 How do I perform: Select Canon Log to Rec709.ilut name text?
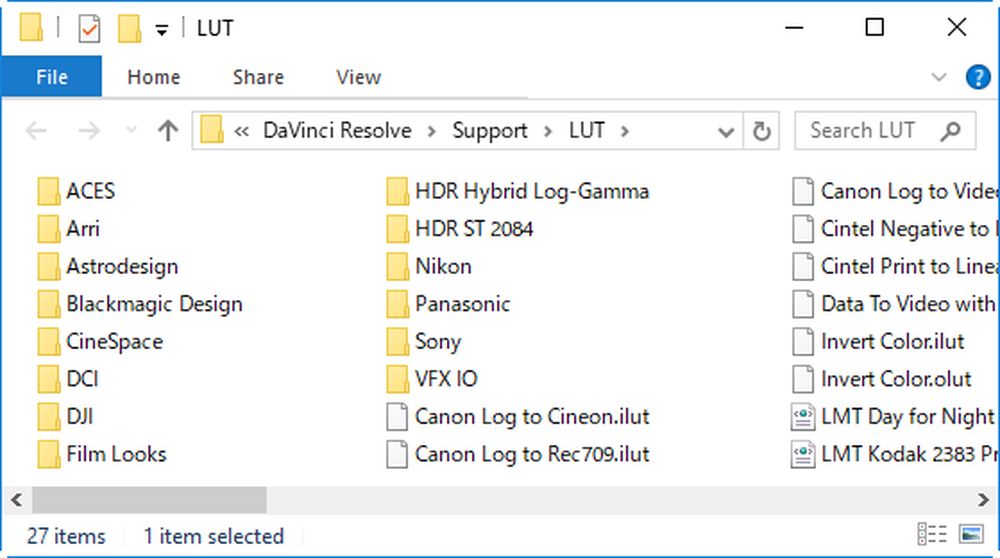pos(532,455)
